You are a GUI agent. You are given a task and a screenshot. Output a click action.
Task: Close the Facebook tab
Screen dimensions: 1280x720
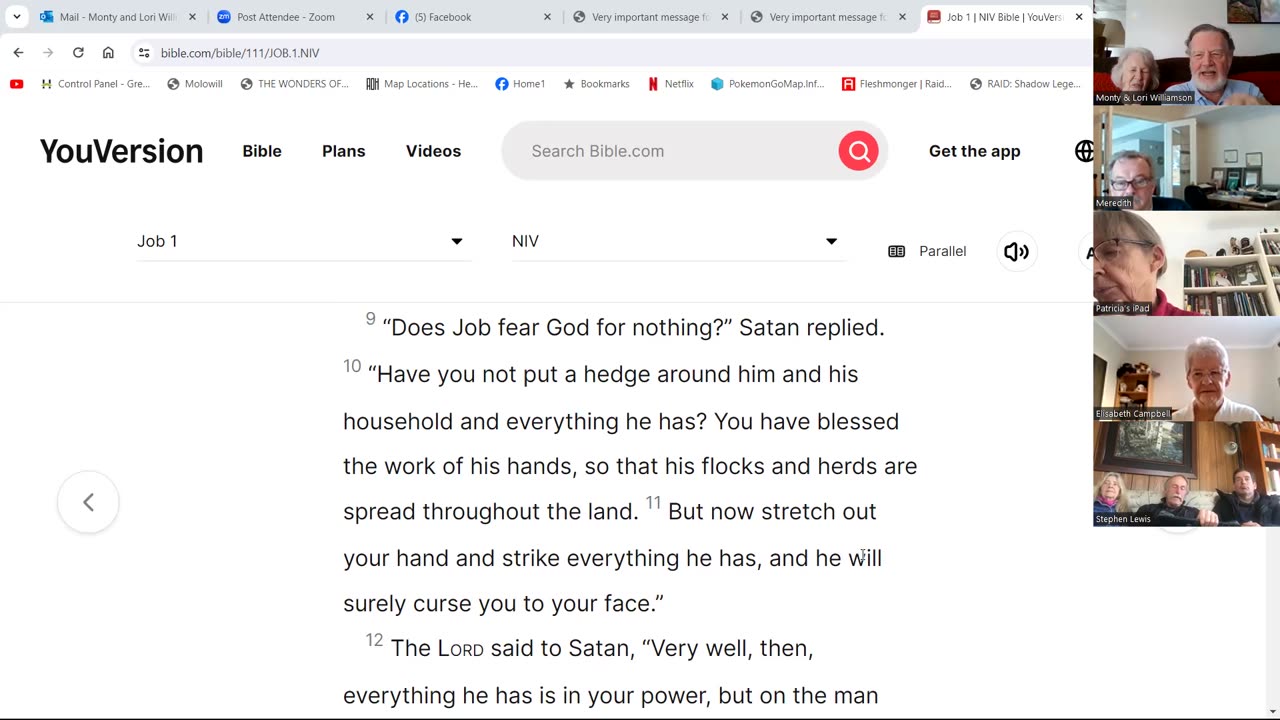tap(547, 17)
